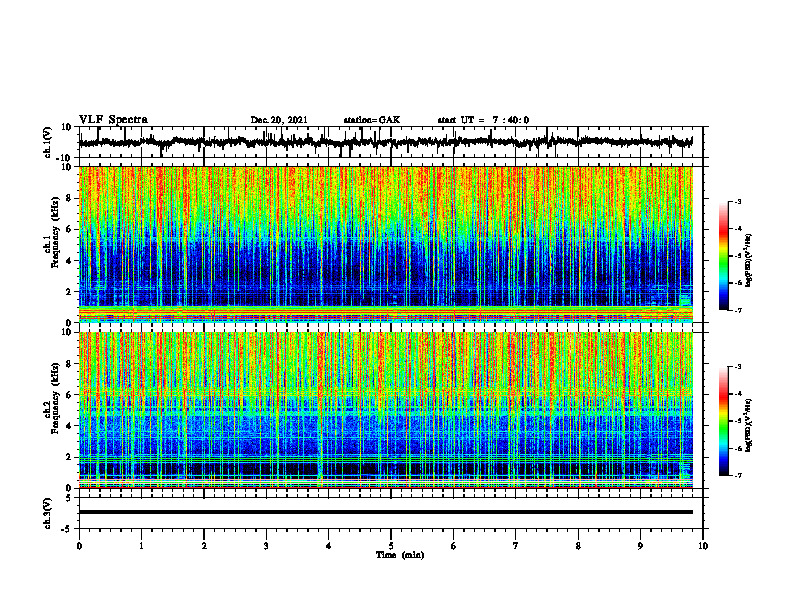Click time axis tick label "2"
Viewport: 792px width, 612px height.
pos(204,546)
